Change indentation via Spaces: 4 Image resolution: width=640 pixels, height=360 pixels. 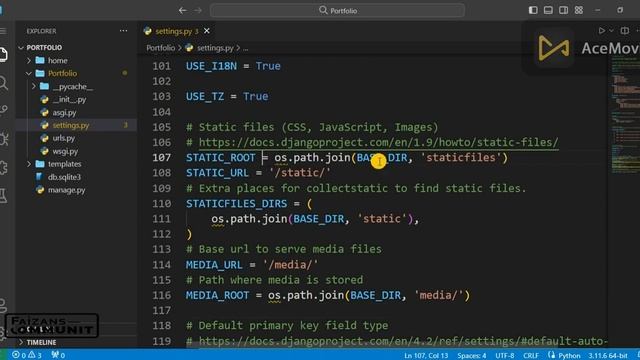click(x=471, y=356)
